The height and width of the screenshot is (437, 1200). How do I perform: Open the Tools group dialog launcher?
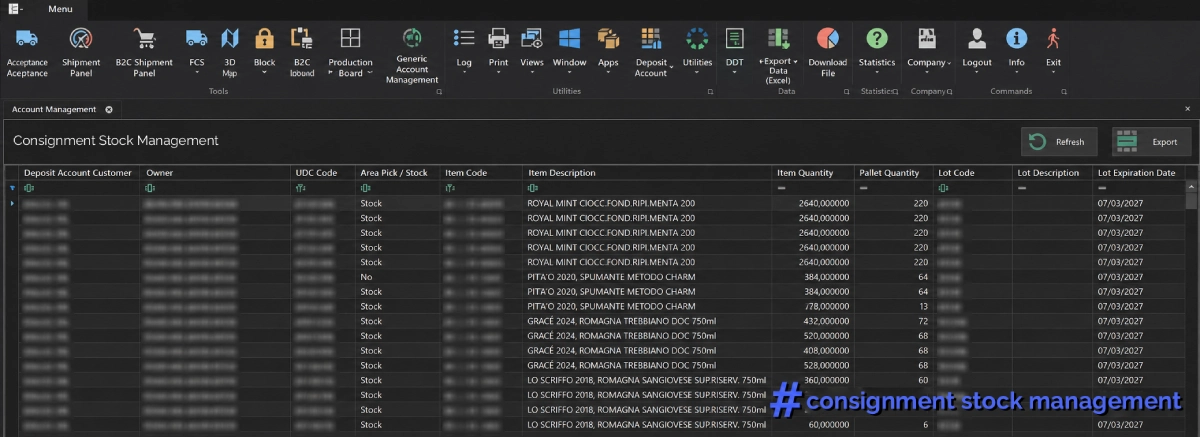[438, 92]
